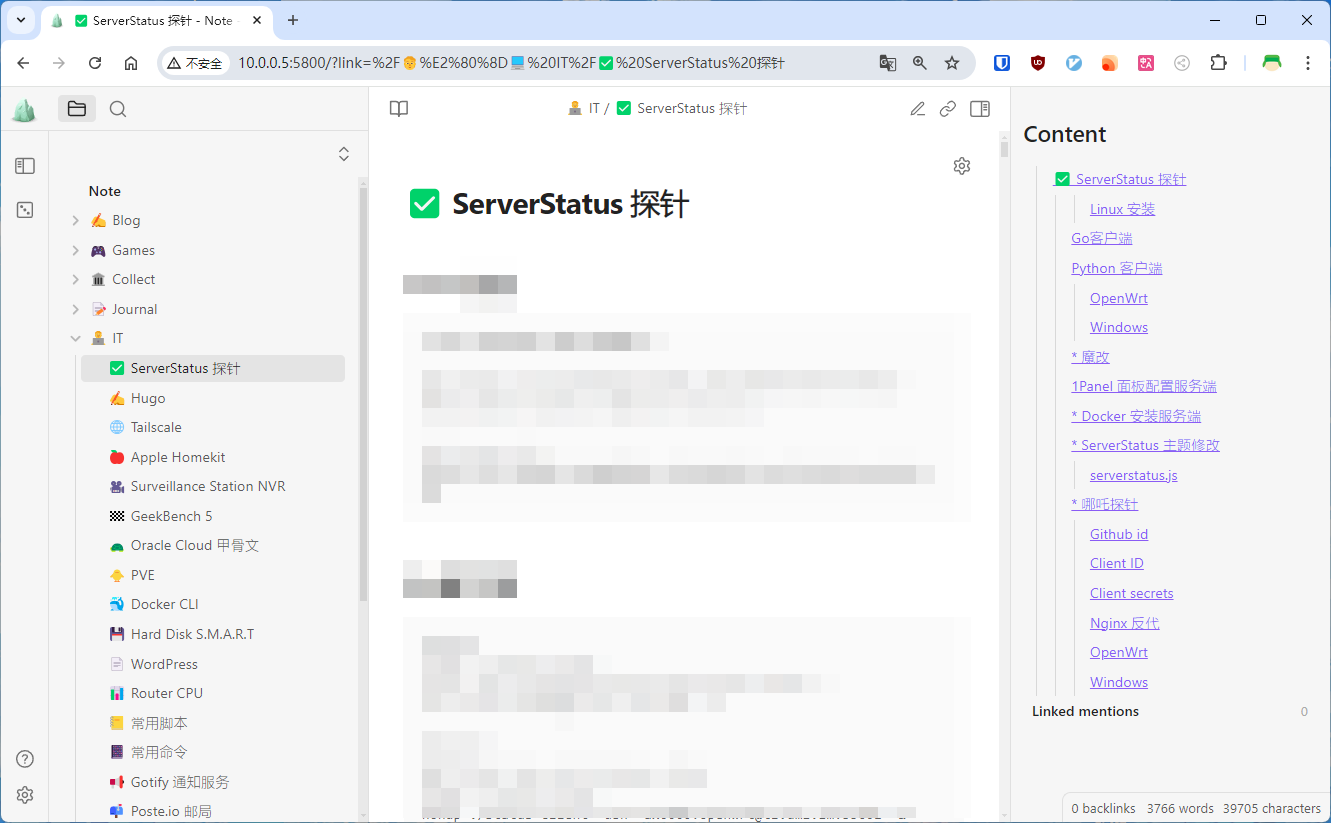The height and width of the screenshot is (823, 1331).
Task: Jump to Go客户端 heading
Action: point(1102,238)
